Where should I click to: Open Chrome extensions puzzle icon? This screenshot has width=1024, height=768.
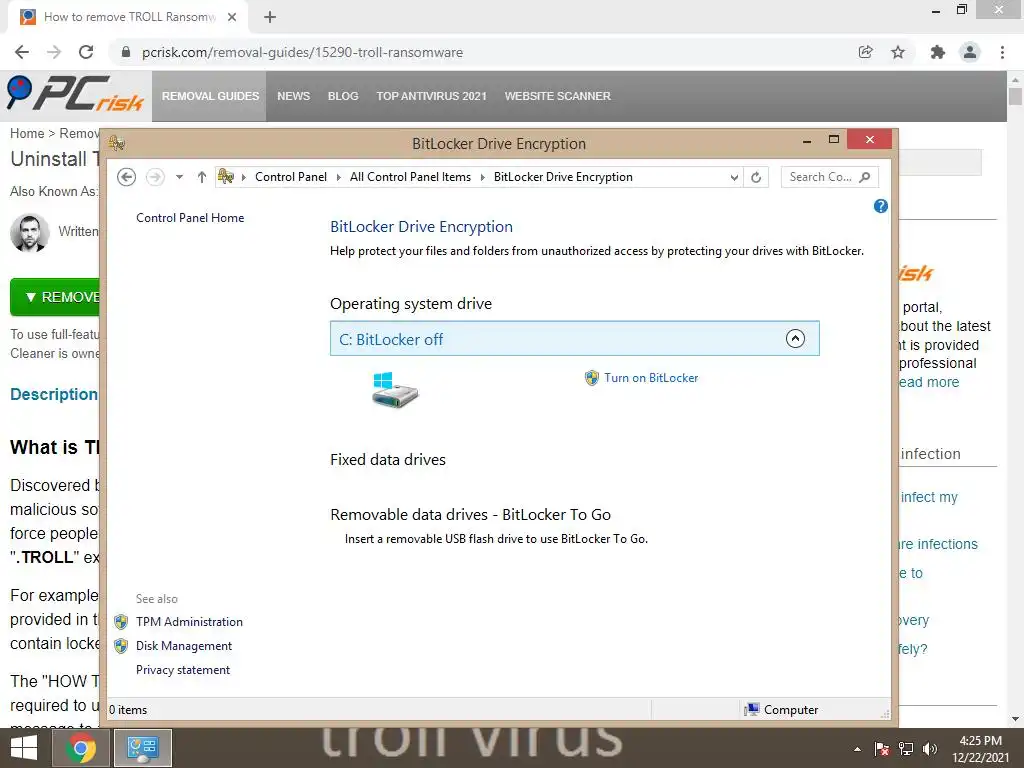tap(938, 52)
